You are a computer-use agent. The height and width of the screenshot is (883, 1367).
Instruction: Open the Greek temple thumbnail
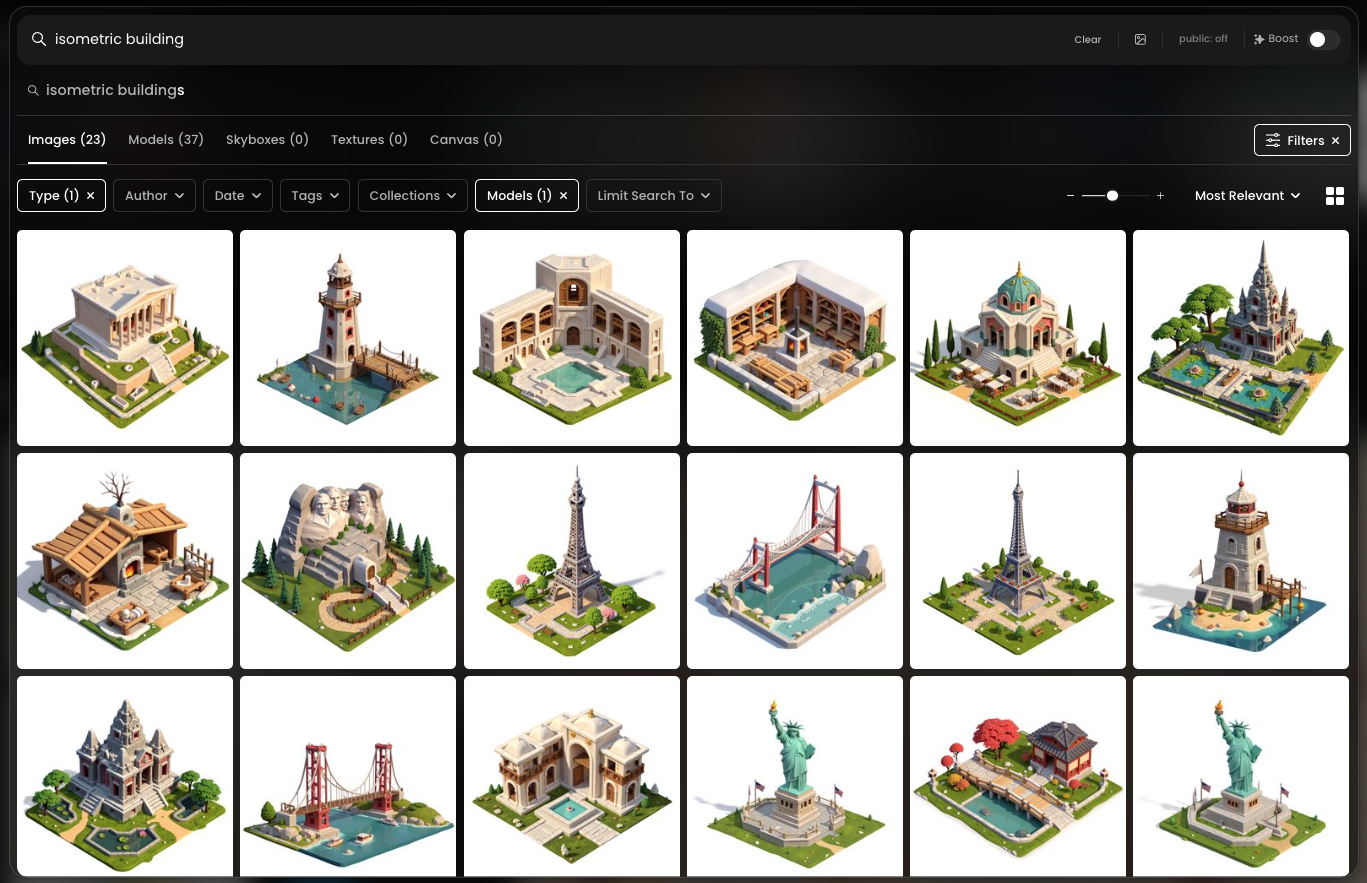pyautogui.click(x=125, y=338)
